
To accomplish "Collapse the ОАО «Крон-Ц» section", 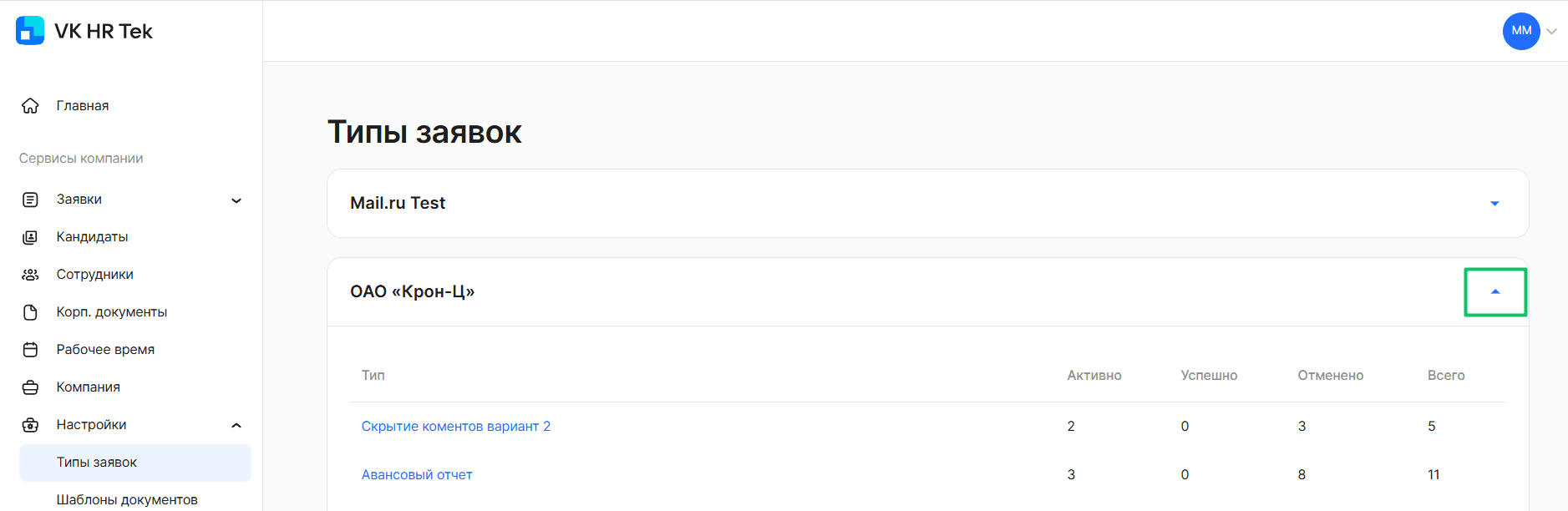I will click(1495, 292).
